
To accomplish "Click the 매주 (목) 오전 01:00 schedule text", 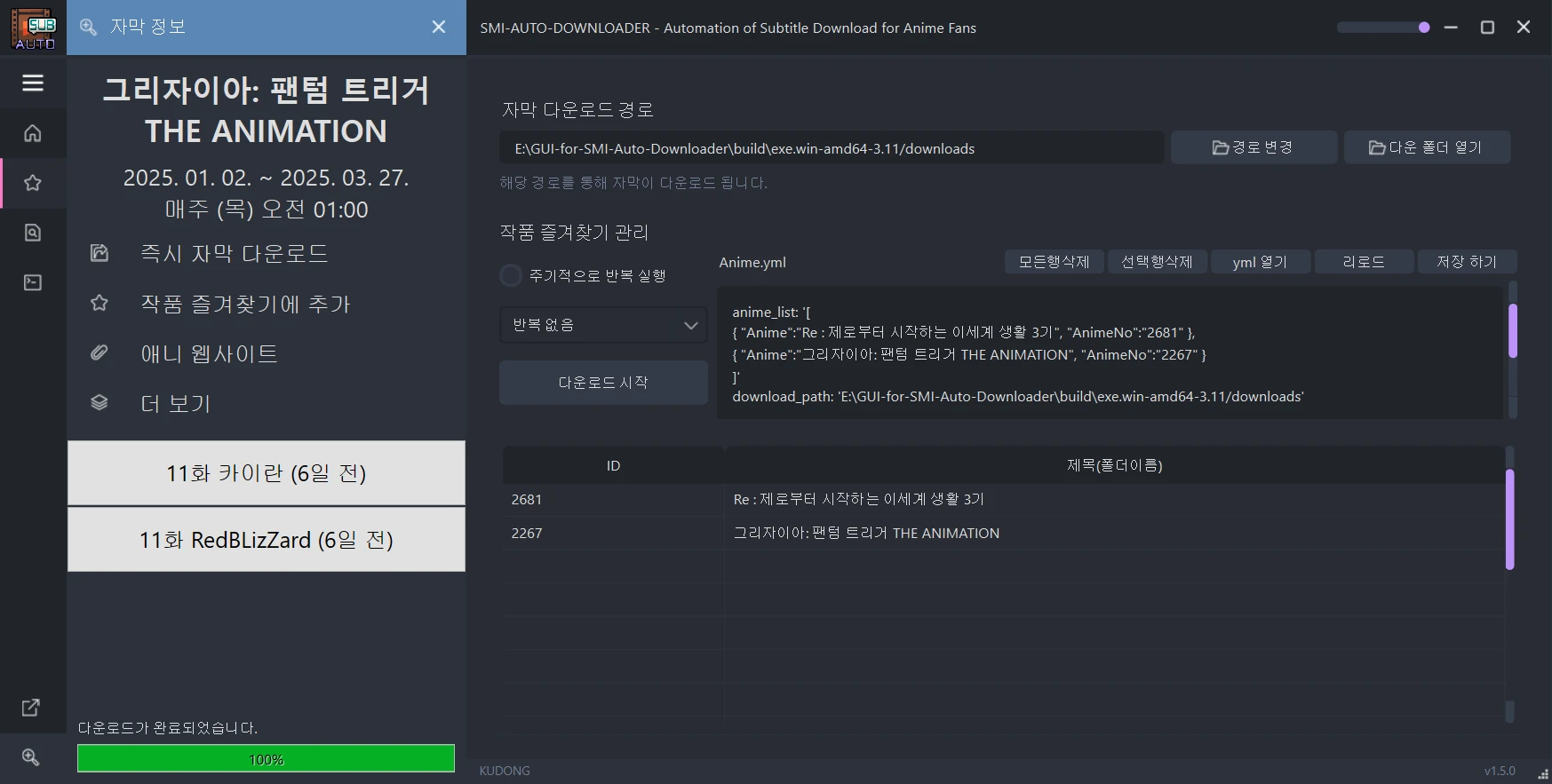I will pos(267,210).
